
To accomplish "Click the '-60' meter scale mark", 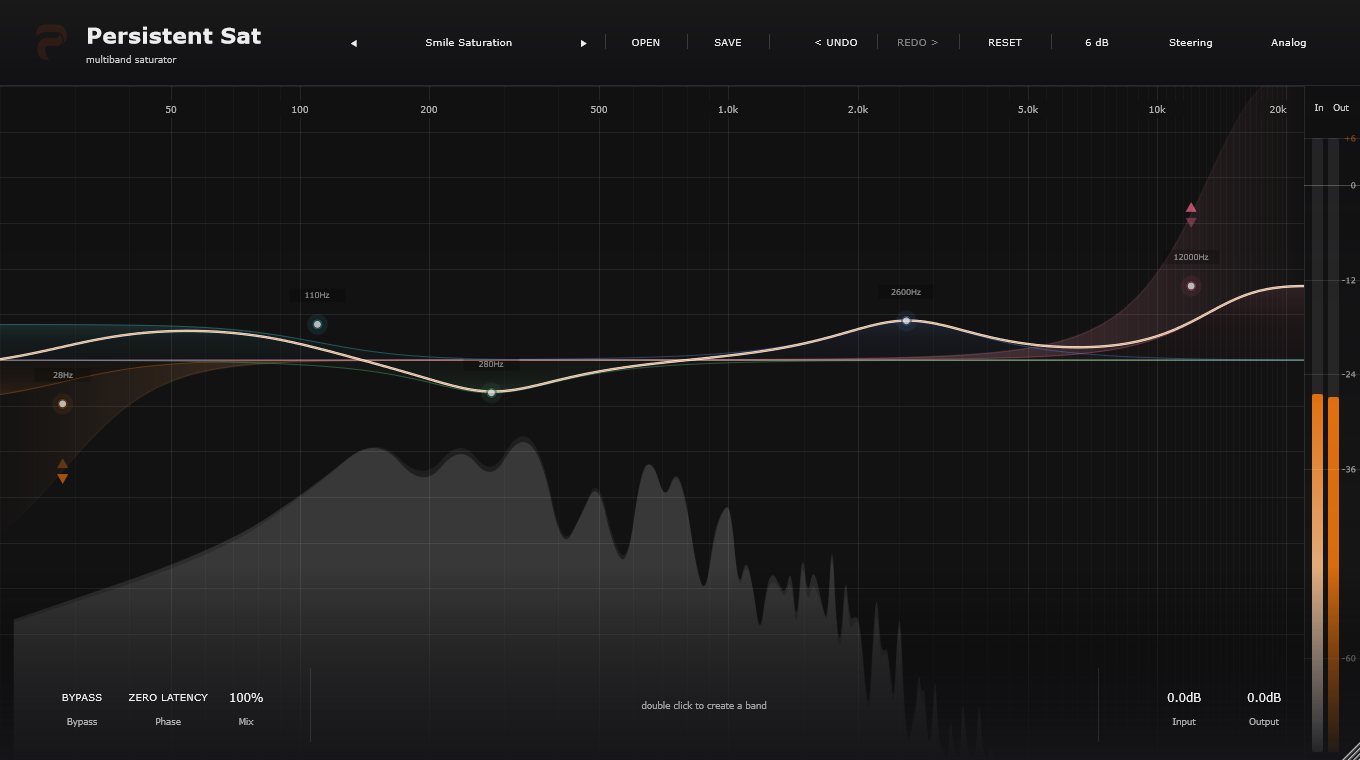I will [x=1350, y=659].
